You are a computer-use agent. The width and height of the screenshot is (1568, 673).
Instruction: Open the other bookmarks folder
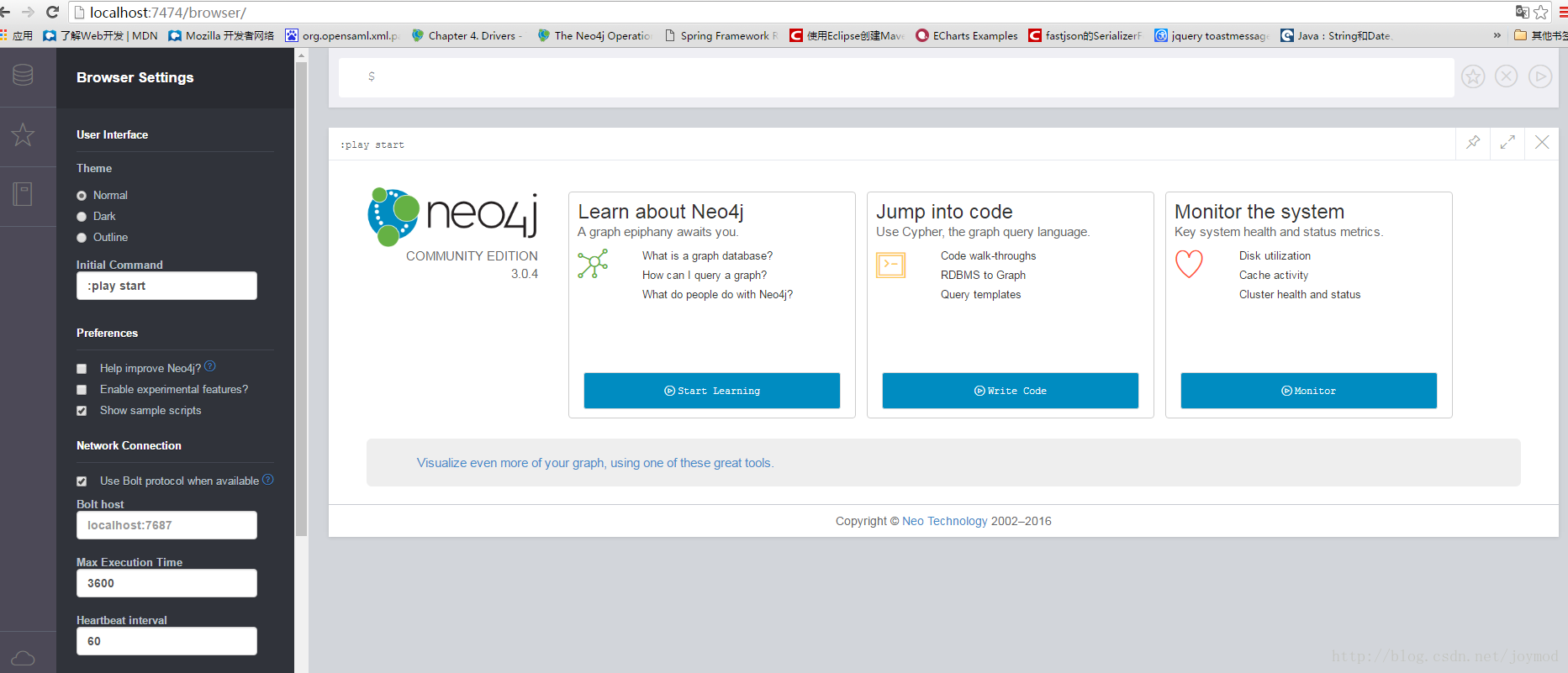[x=1540, y=35]
